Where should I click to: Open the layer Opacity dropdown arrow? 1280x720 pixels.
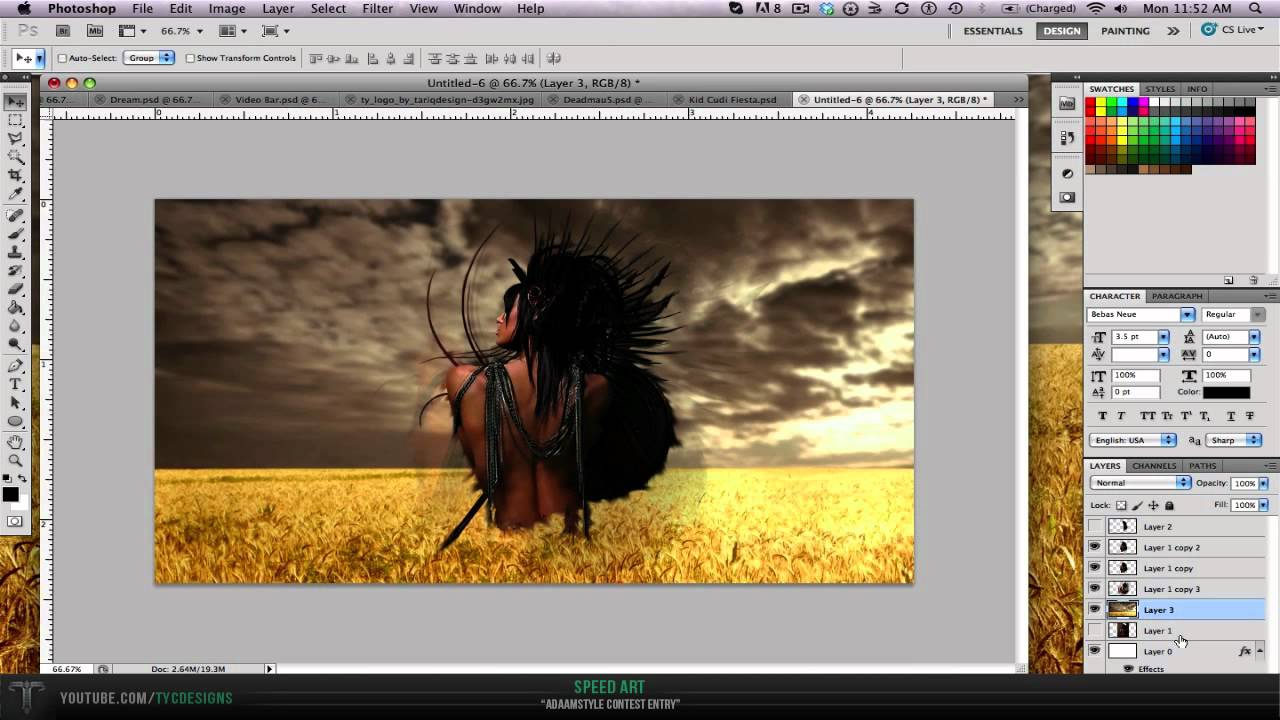pyautogui.click(x=1262, y=484)
